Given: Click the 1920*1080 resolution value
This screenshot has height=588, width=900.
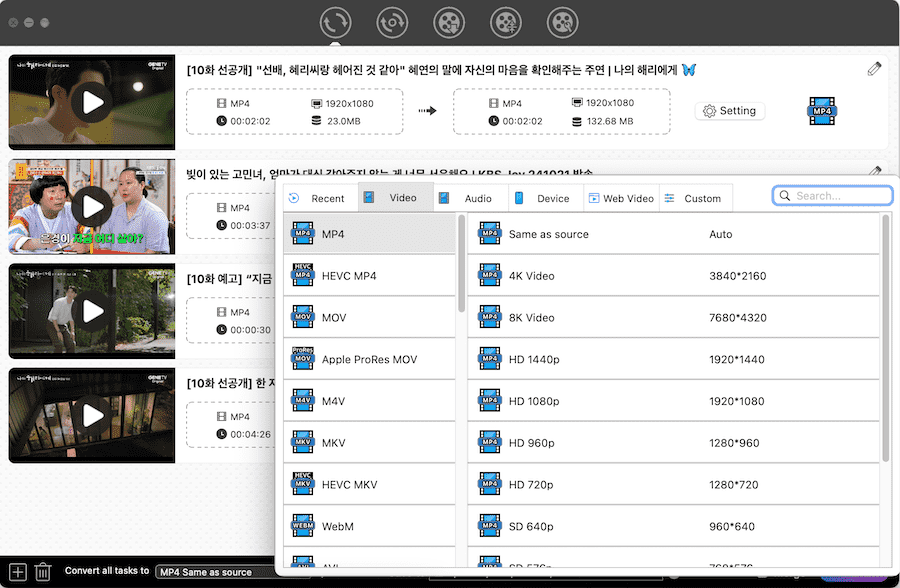Looking at the screenshot, I should tap(736, 401).
